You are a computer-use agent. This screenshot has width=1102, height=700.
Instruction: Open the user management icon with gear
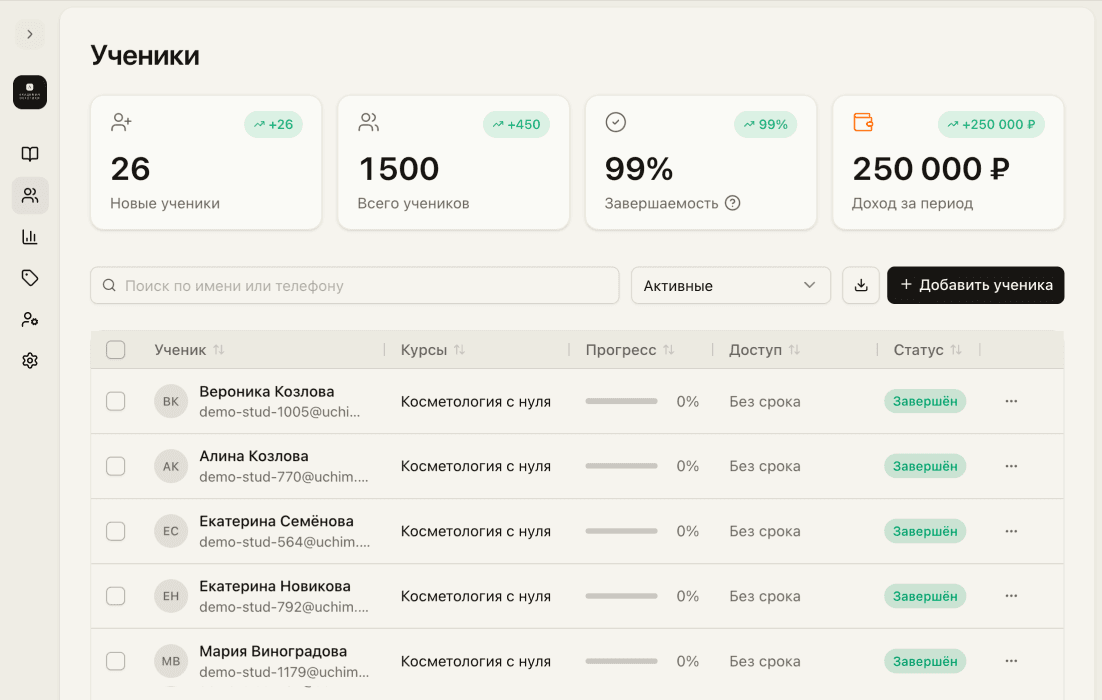pos(30,319)
